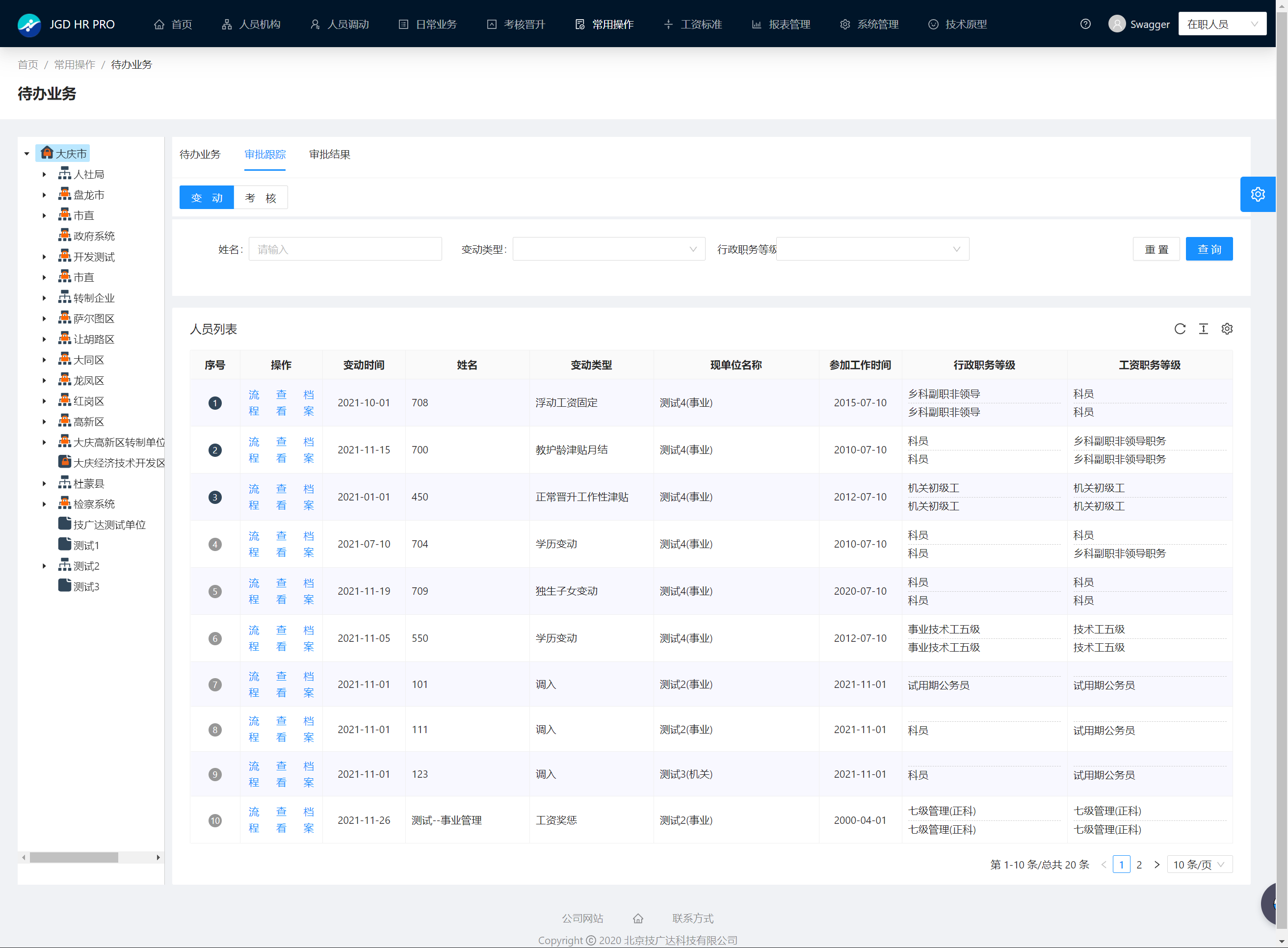The height and width of the screenshot is (948, 1288).
Task: Click the tree panel horizontal scrollbar
Action: pos(74,857)
